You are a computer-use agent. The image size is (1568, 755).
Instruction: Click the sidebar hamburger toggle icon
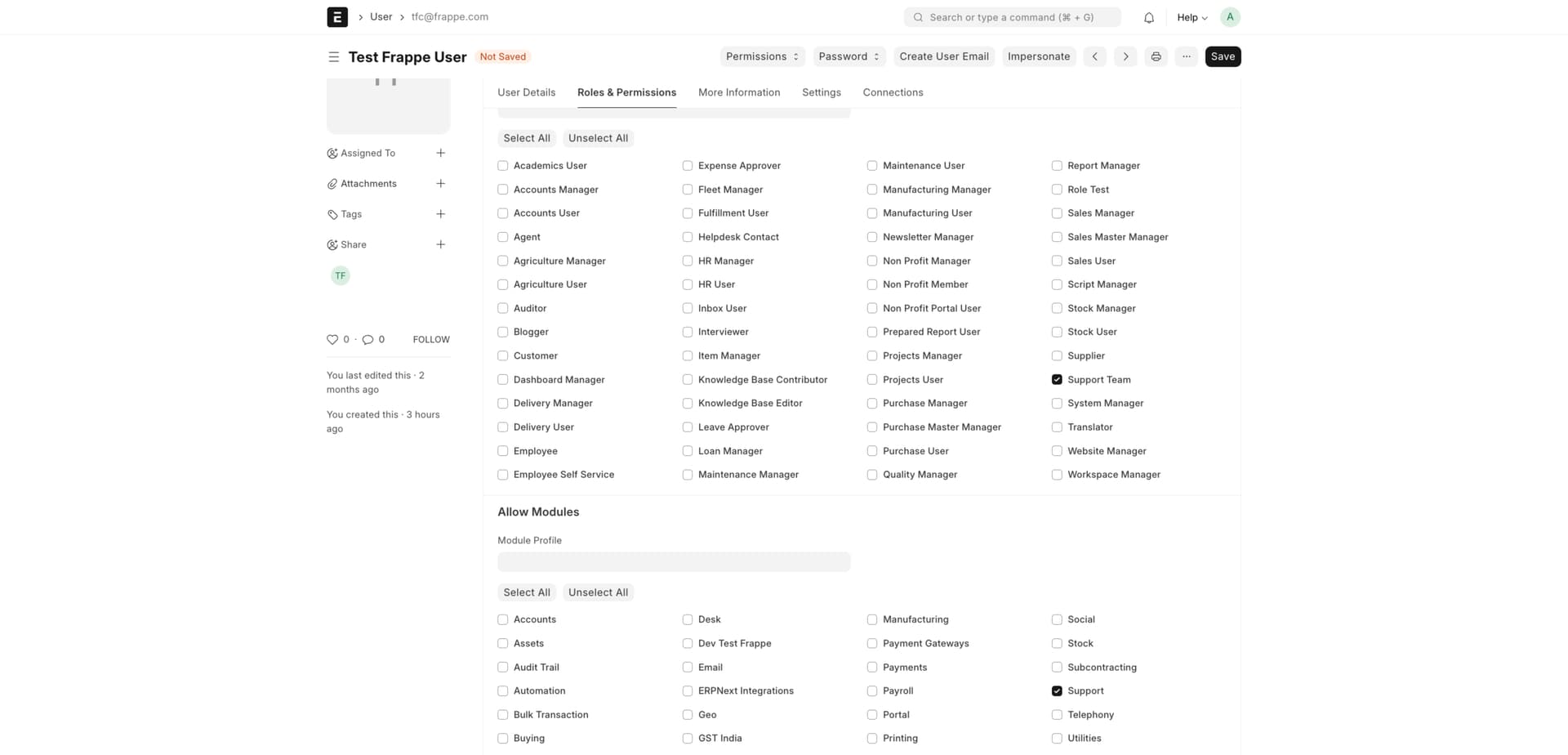point(333,56)
